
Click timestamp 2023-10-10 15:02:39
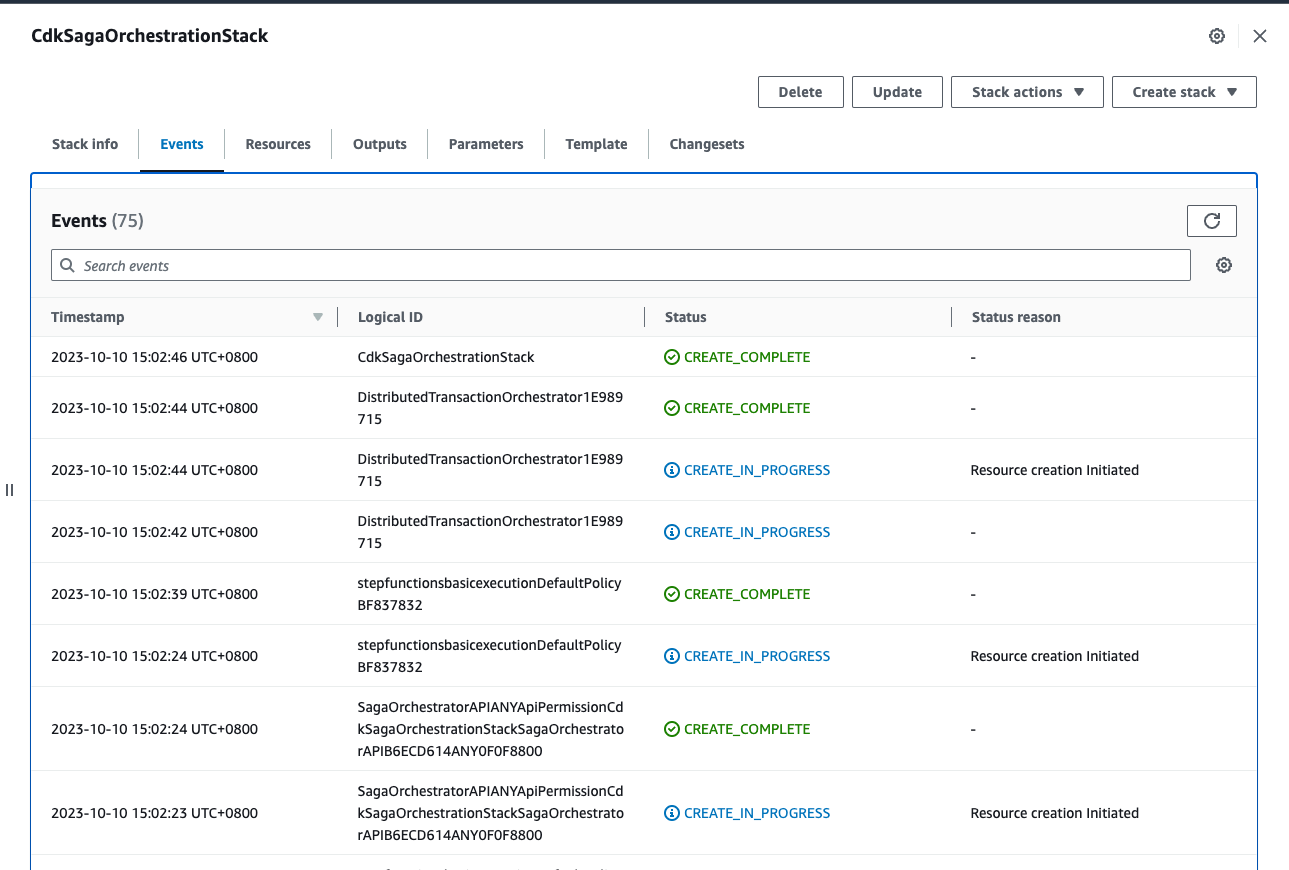154,594
